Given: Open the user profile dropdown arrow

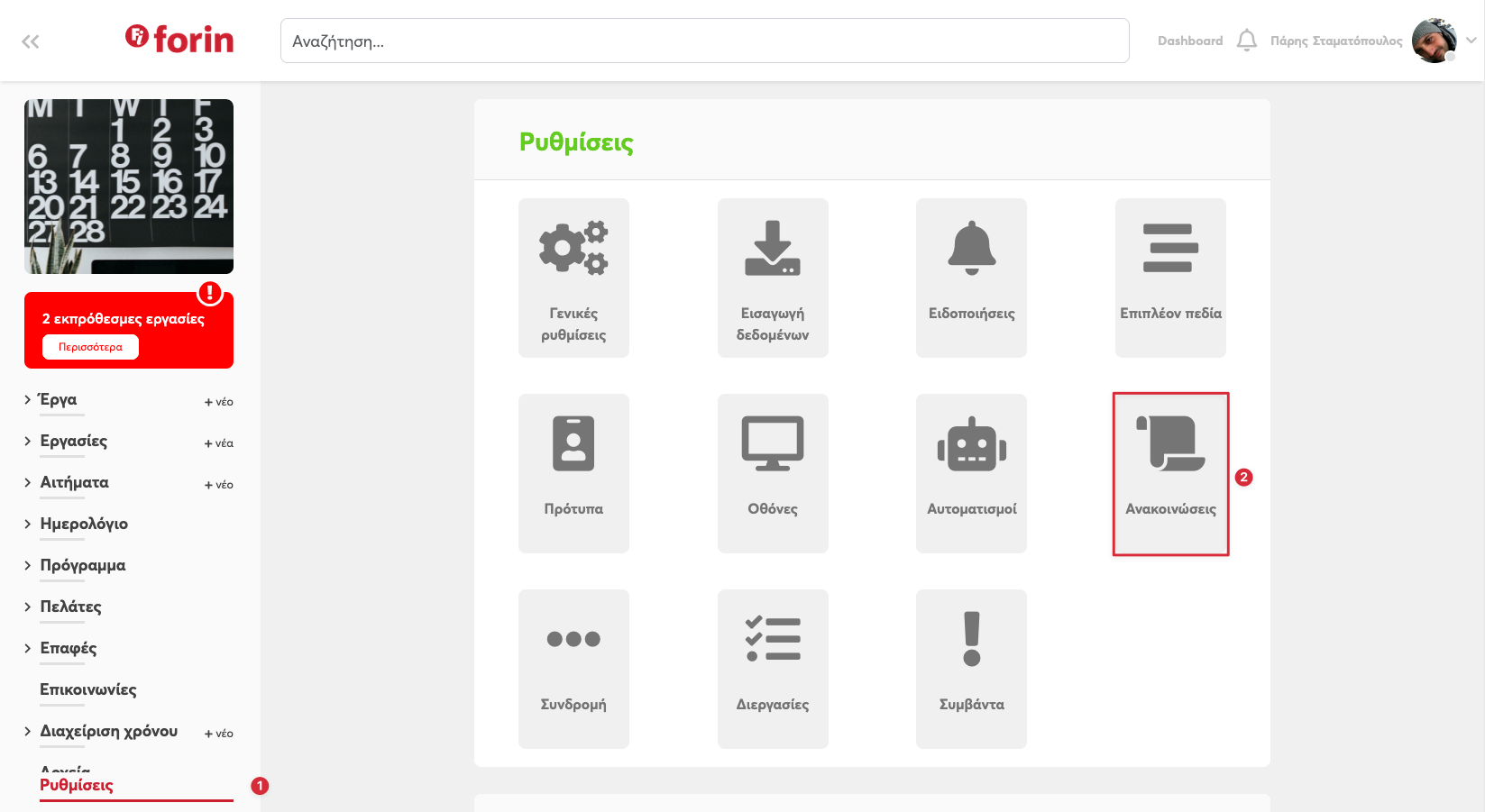Looking at the screenshot, I should (x=1471, y=41).
